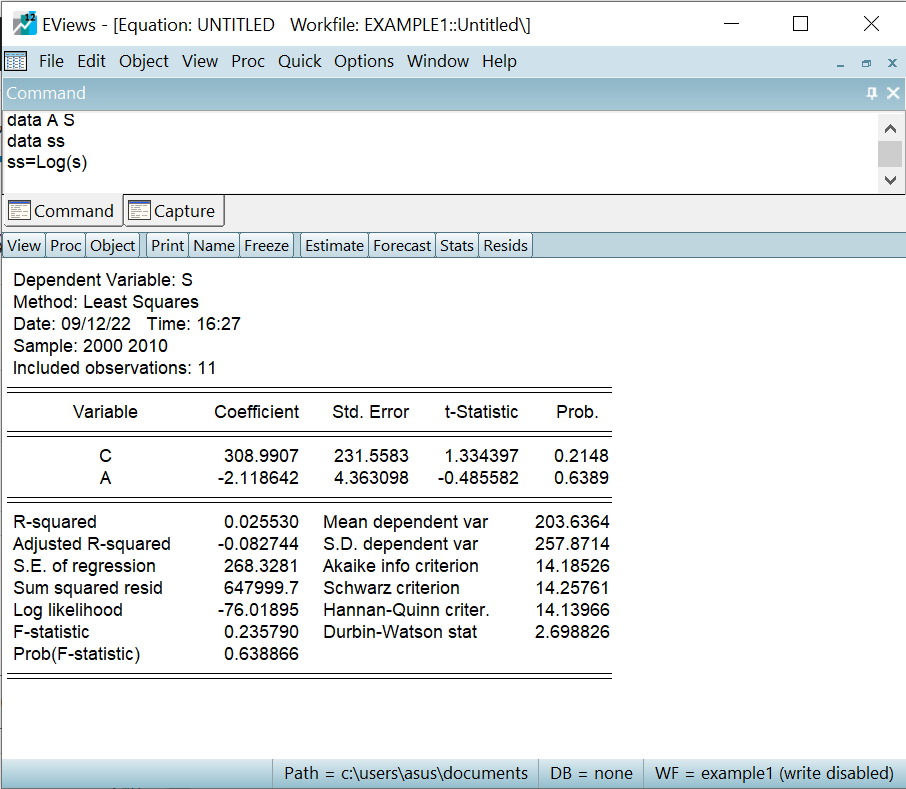
Task: Close the Command pane with X icon
Action: 893,93
